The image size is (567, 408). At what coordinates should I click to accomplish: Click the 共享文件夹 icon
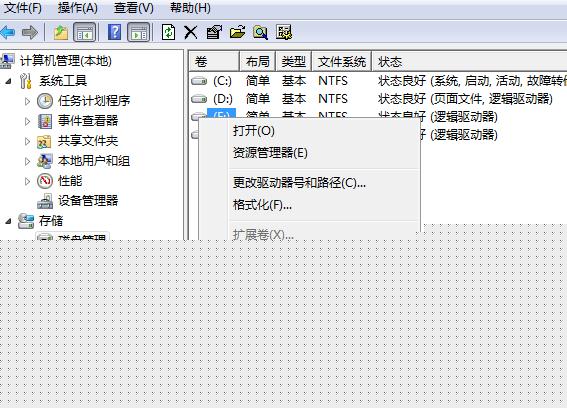[44, 141]
